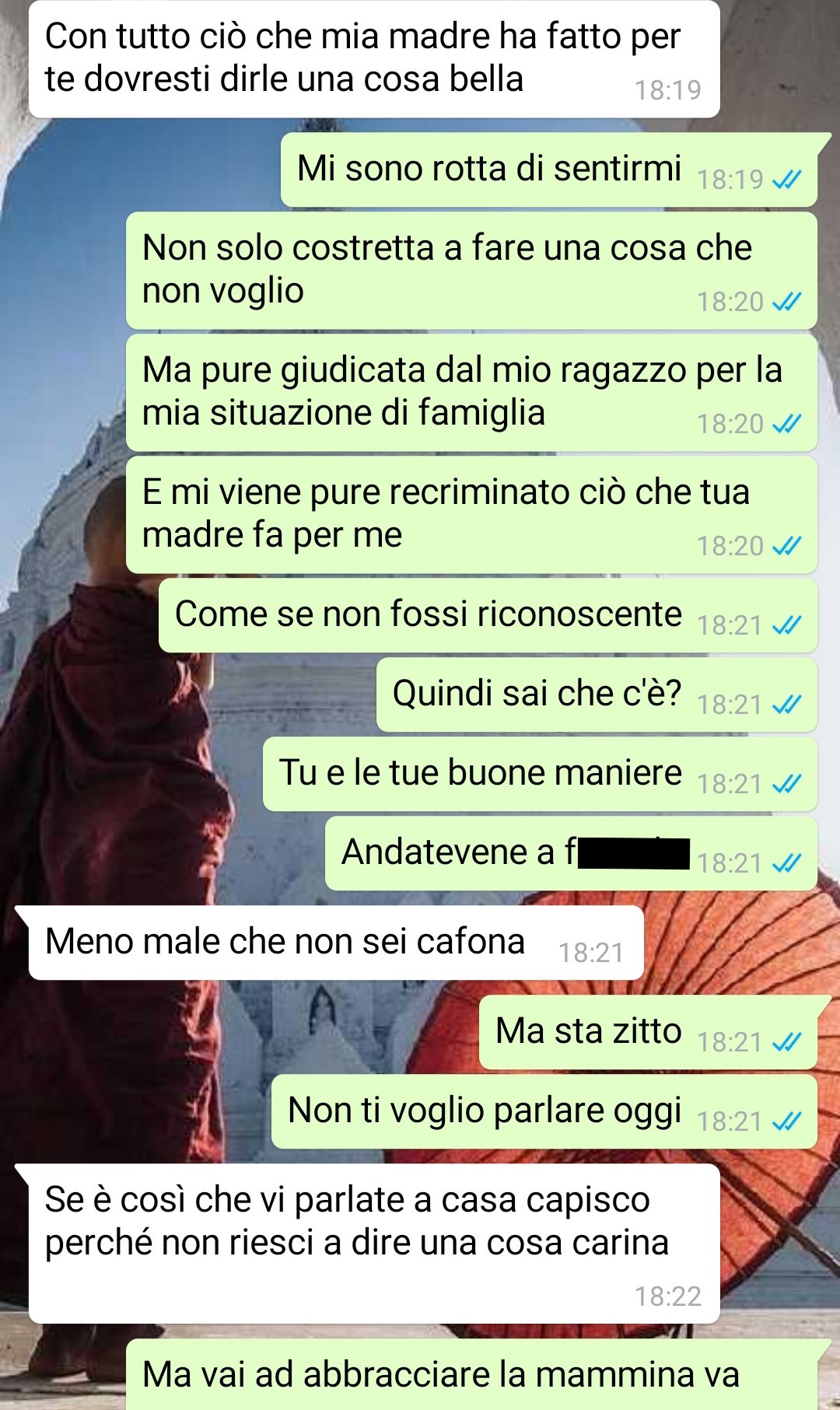The image size is (840, 1410).
Task: Tap the read ticks on 'Tu e le tue buone maniere'
Action: (786, 784)
